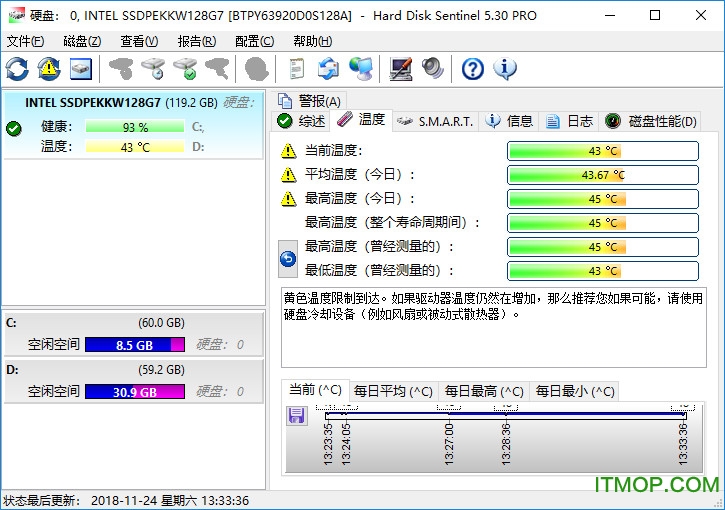Reset measured temperatures with blue arrow button
This screenshot has width=725, height=510.
coord(288,259)
